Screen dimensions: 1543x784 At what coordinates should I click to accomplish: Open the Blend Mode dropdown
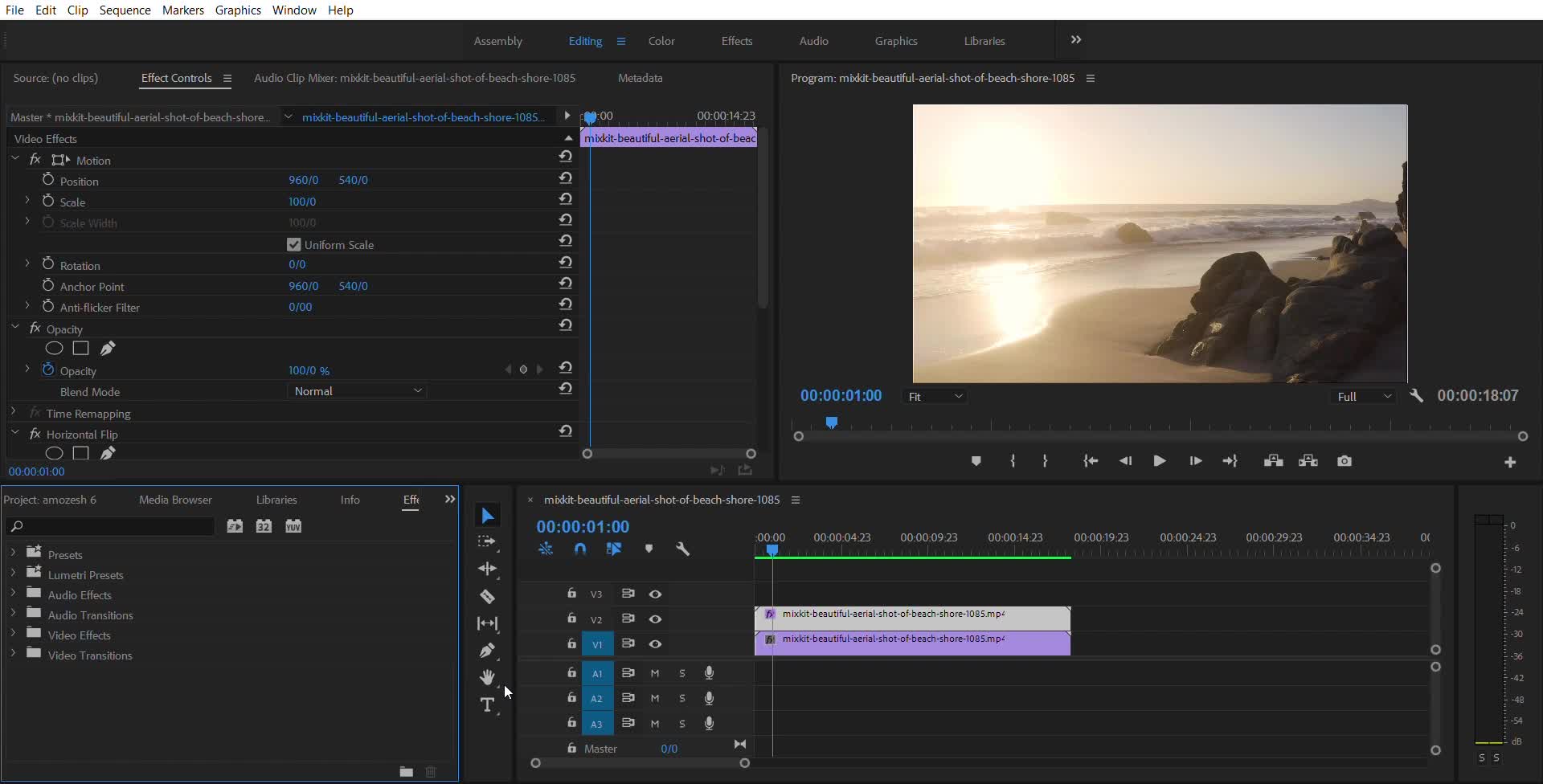coord(357,391)
